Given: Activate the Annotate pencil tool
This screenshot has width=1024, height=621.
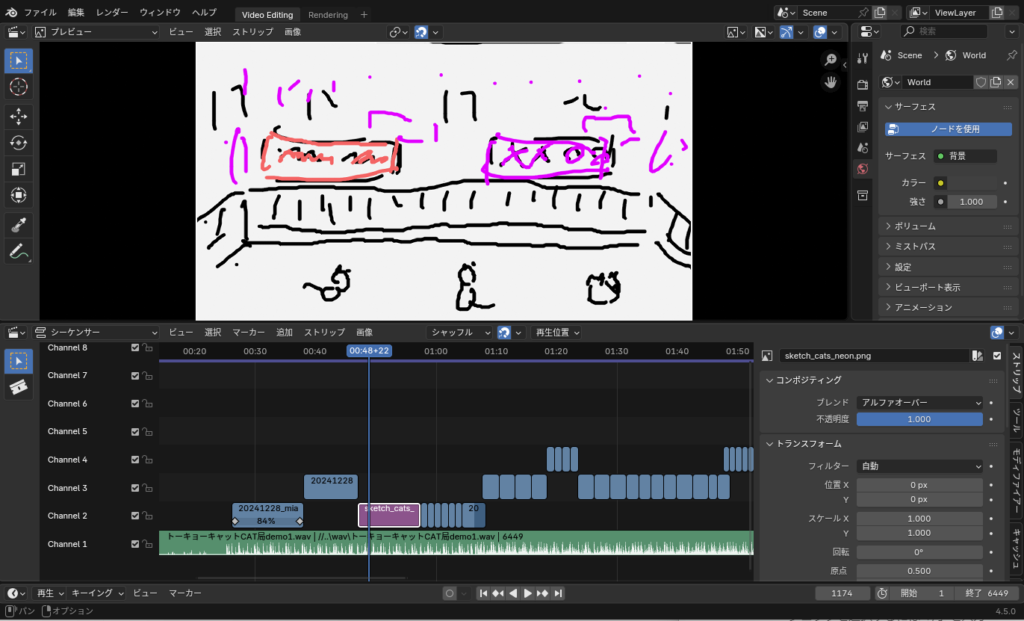Looking at the screenshot, I should [x=19, y=252].
